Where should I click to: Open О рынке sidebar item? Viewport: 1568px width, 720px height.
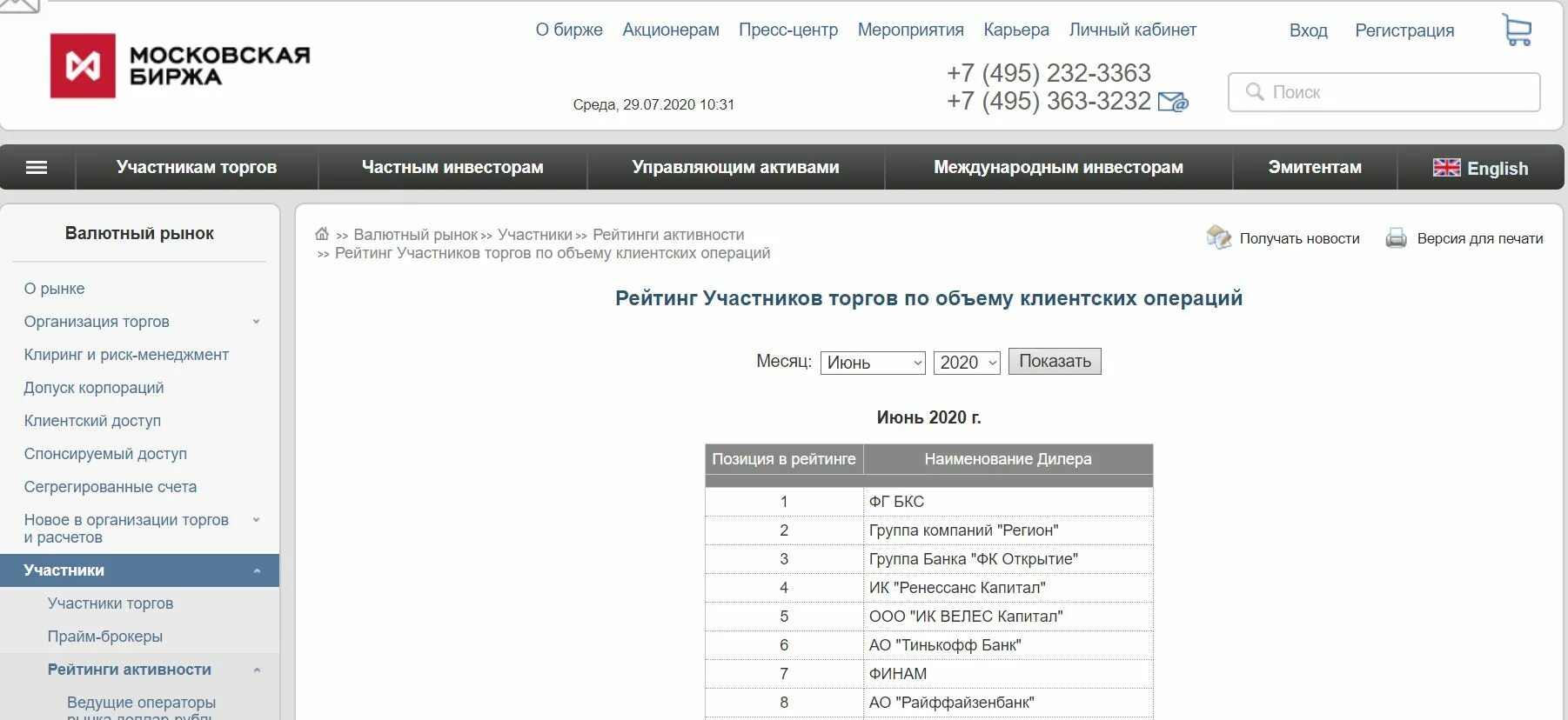point(54,289)
